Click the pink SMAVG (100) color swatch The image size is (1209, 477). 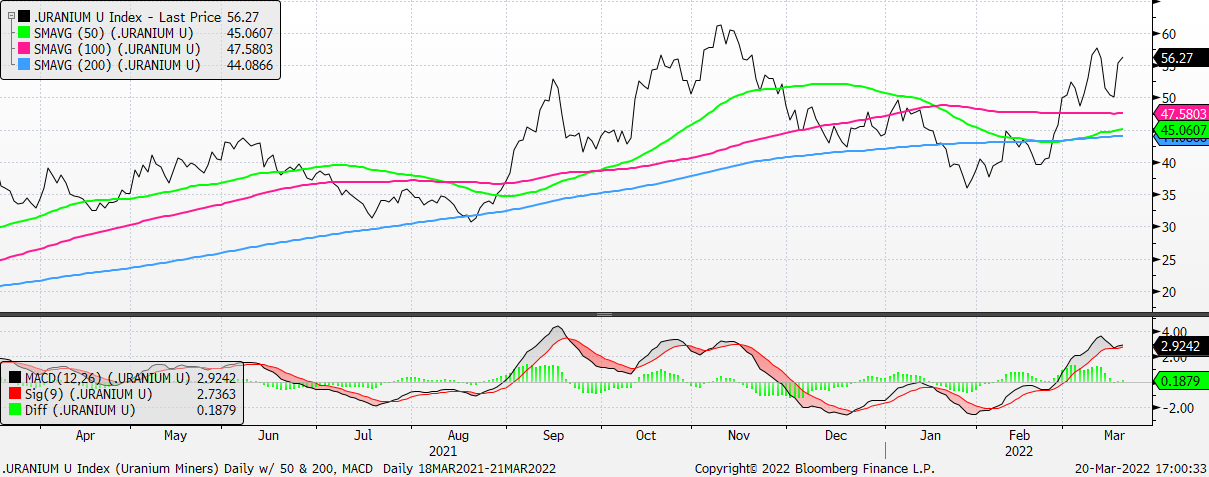(24, 49)
